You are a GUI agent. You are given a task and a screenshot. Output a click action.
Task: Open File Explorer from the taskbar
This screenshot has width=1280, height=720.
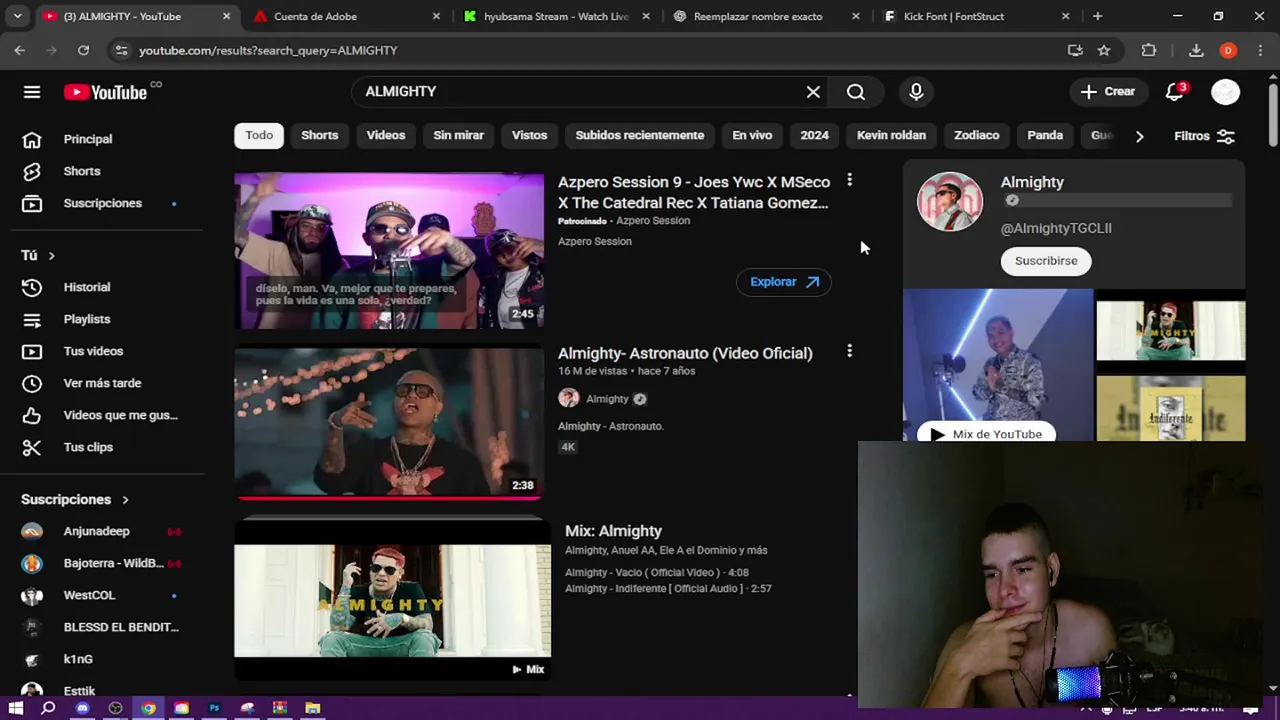click(x=313, y=708)
